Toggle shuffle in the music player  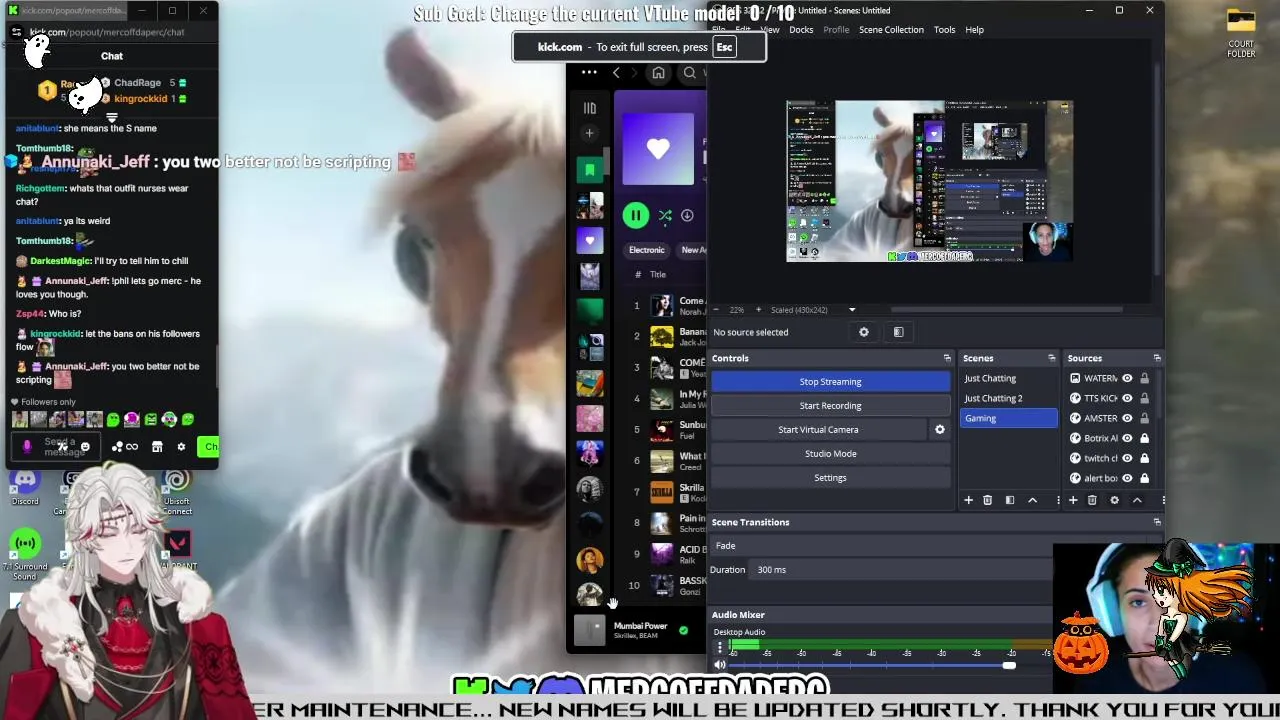(x=664, y=215)
